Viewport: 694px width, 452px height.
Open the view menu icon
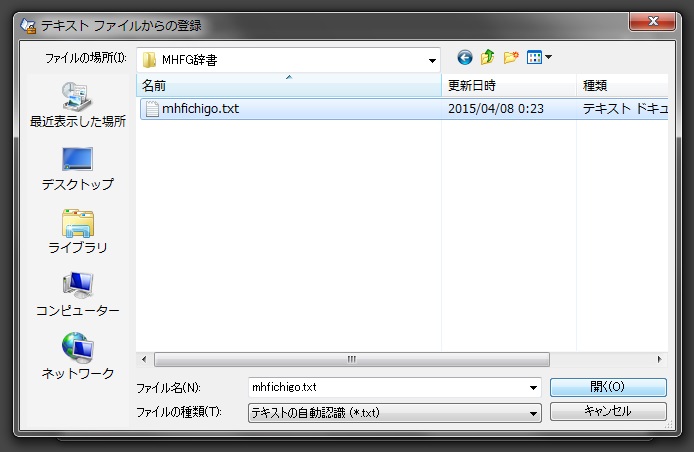pos(534,57)
